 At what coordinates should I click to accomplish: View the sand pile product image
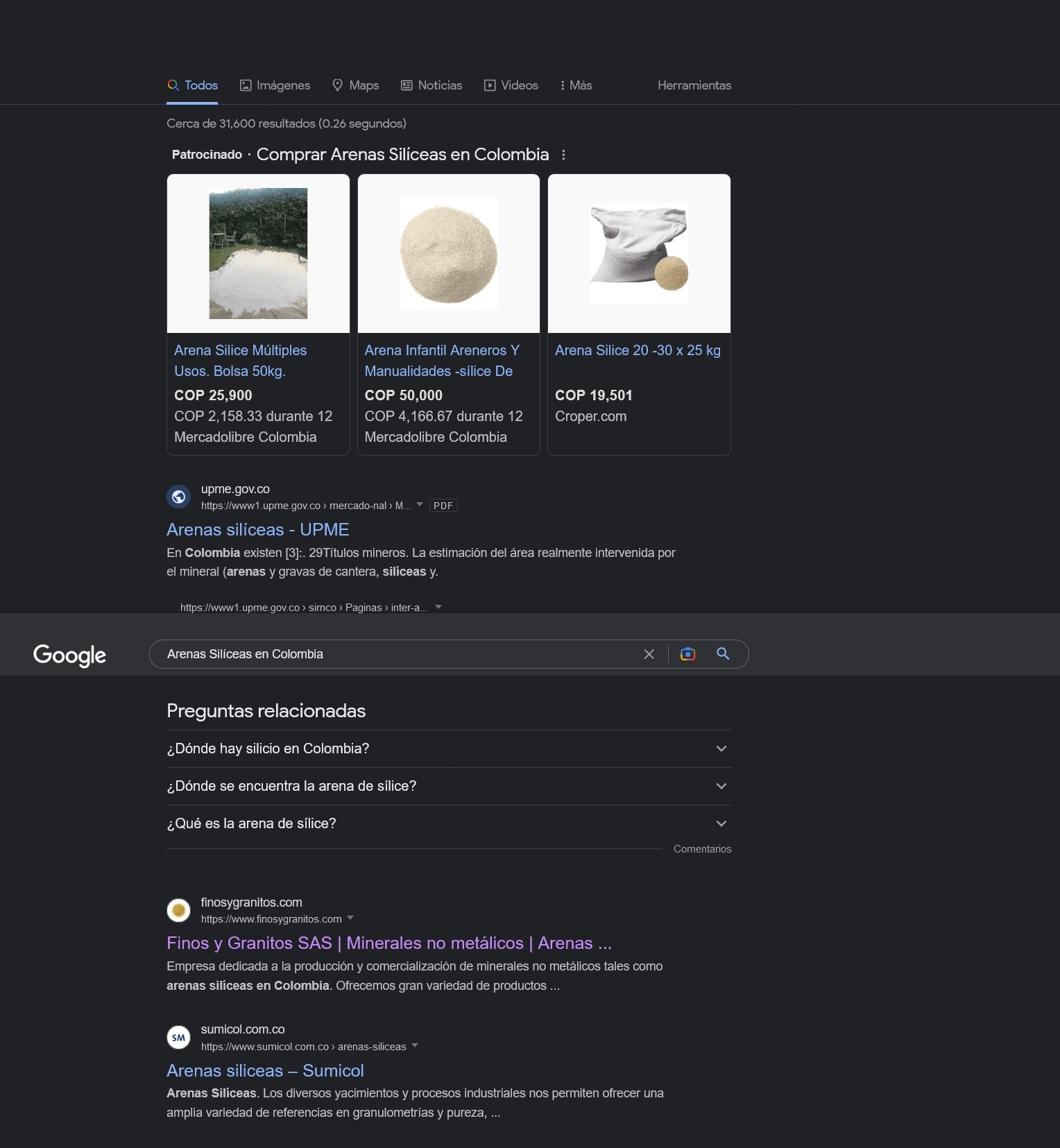449,253
